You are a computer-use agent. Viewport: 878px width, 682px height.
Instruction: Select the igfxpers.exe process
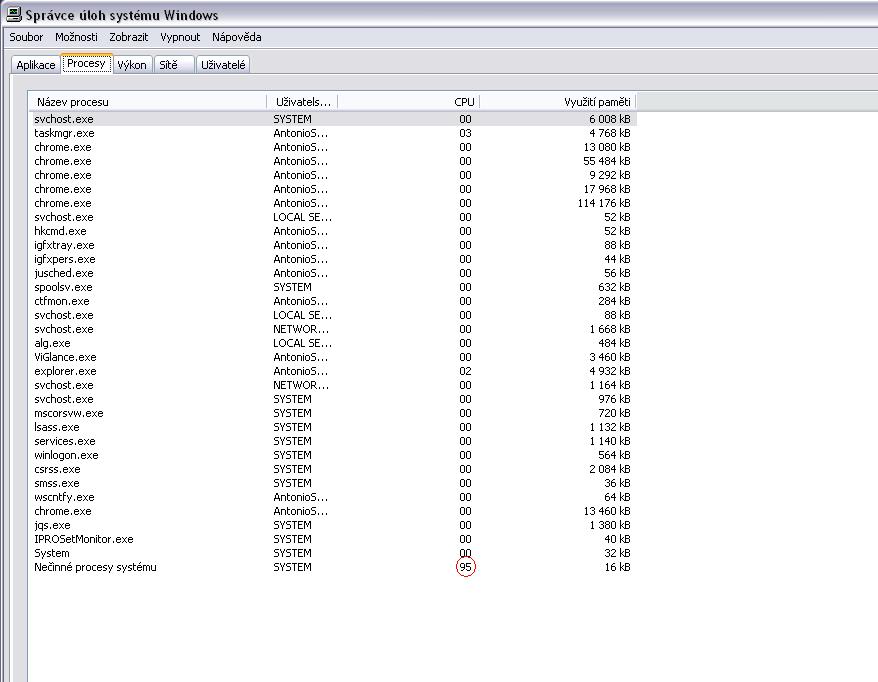pos(333,259)
